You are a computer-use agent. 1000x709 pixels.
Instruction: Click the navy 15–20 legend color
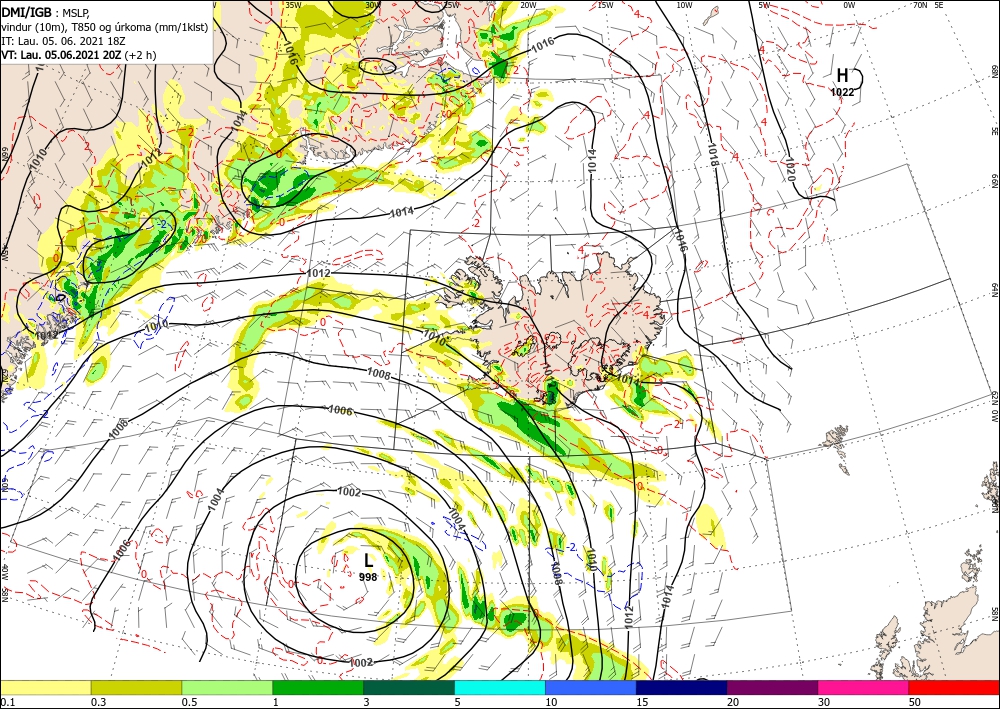click(x=682, y=687)
